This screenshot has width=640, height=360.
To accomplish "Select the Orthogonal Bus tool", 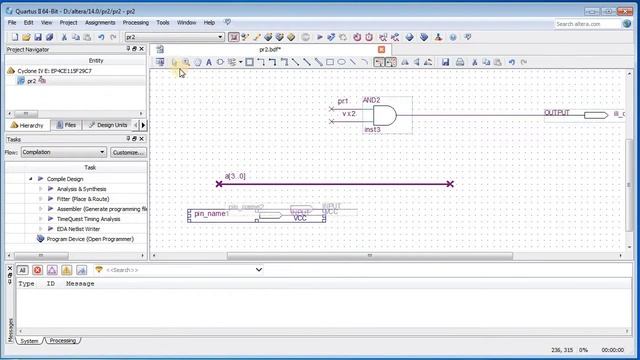I will pyautogui.click(x=273, y=62).
